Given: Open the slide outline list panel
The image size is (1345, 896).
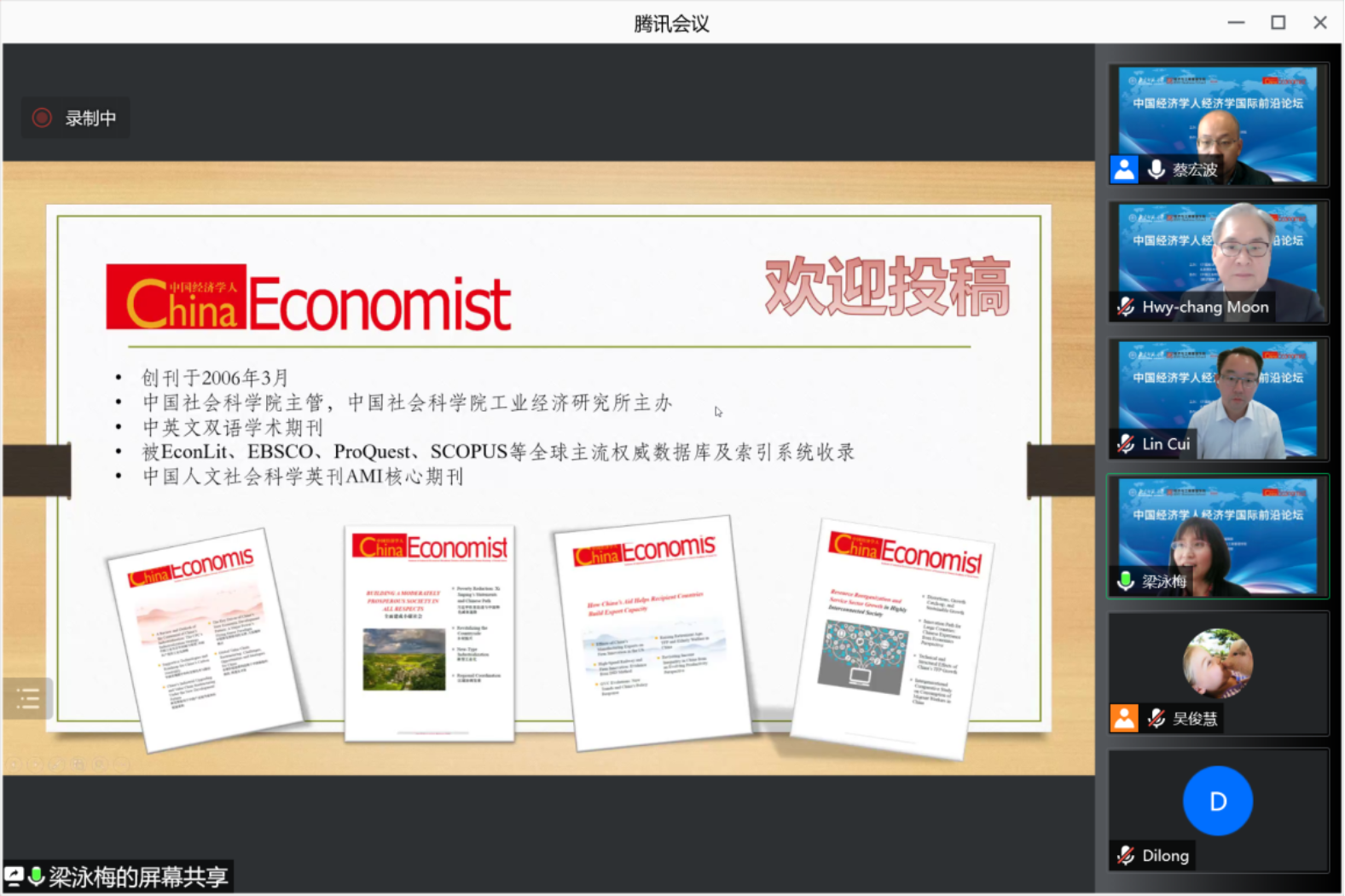Looking at the screenshot, I should tap(27, 699).
